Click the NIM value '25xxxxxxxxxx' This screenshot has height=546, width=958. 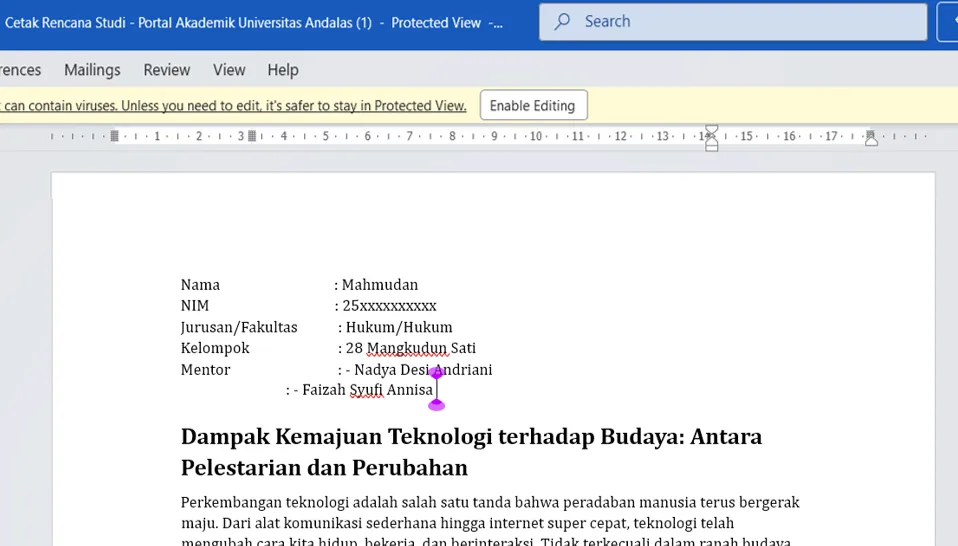pos(389,306)
